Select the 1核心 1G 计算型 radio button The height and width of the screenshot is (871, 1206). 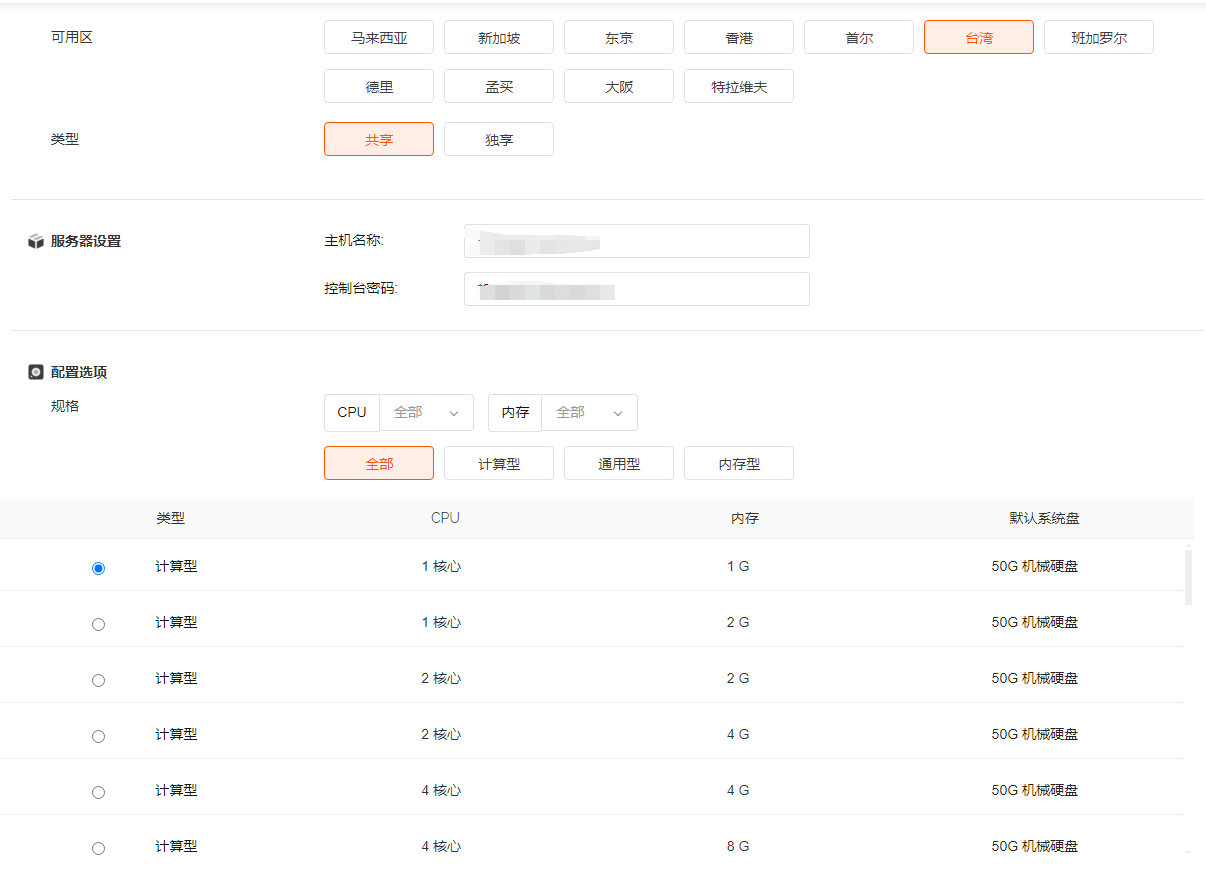[98, 568]
